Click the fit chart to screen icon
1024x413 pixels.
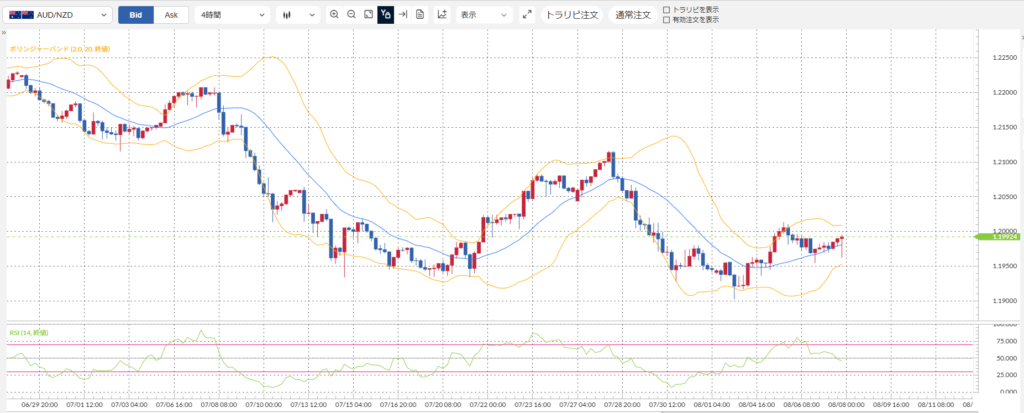pyautogui.click(x=368, y=14)
